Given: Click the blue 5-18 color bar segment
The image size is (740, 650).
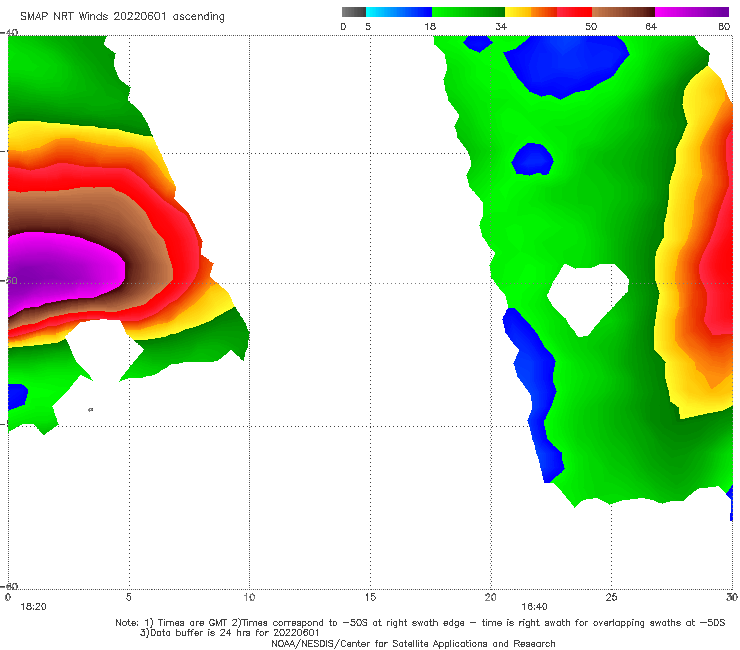Looking at the screenshot, I should (x=399, y=12).
